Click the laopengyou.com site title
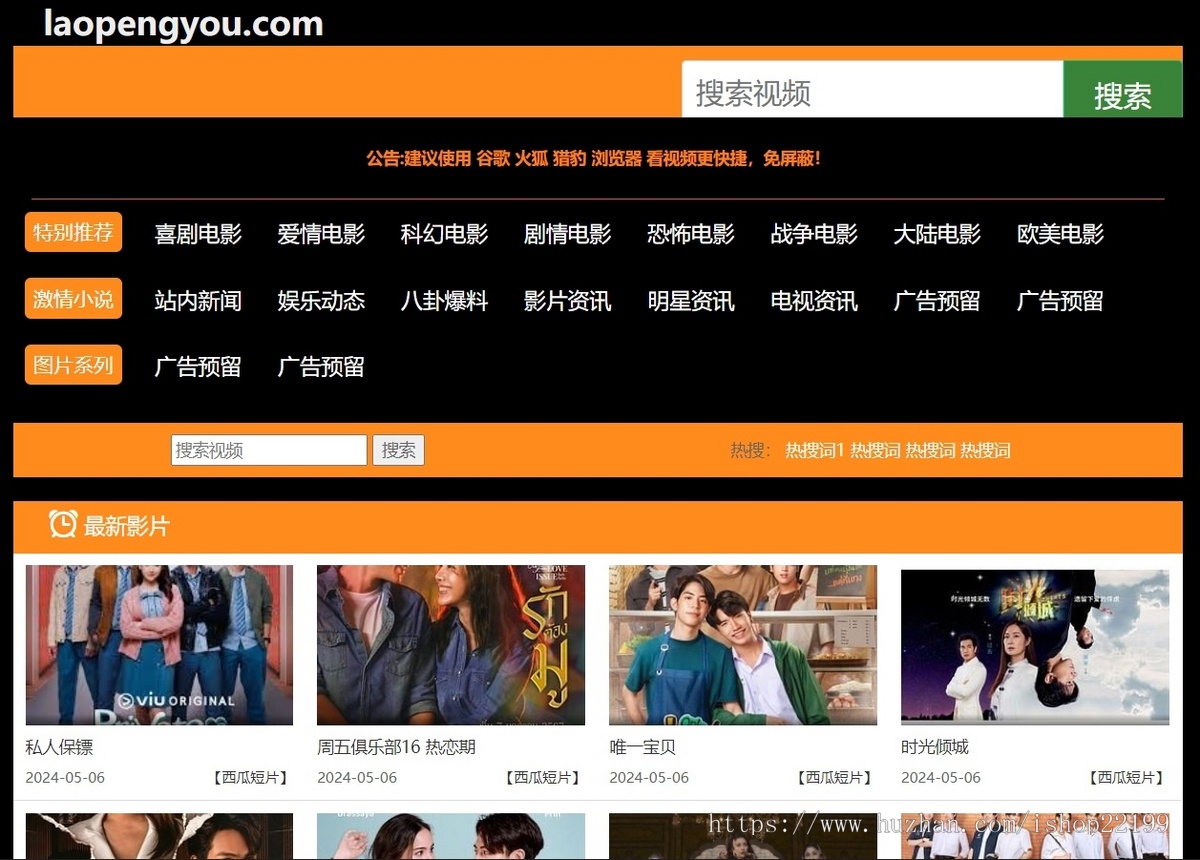 183,23
